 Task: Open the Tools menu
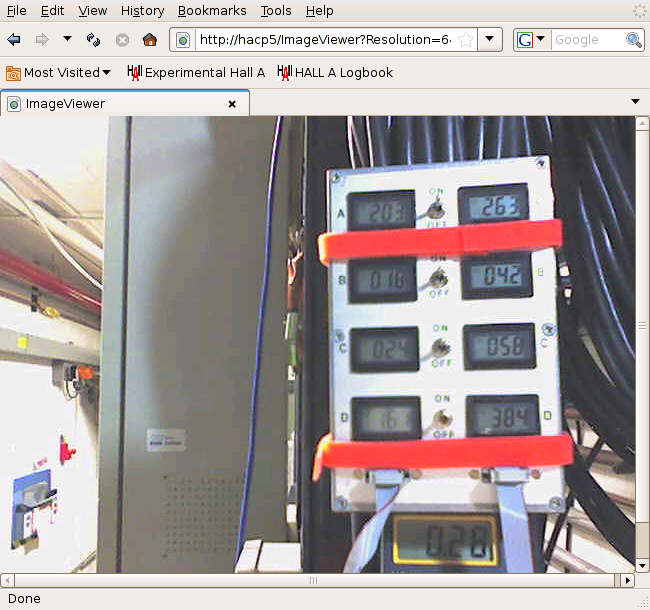(x=276, y=11)
